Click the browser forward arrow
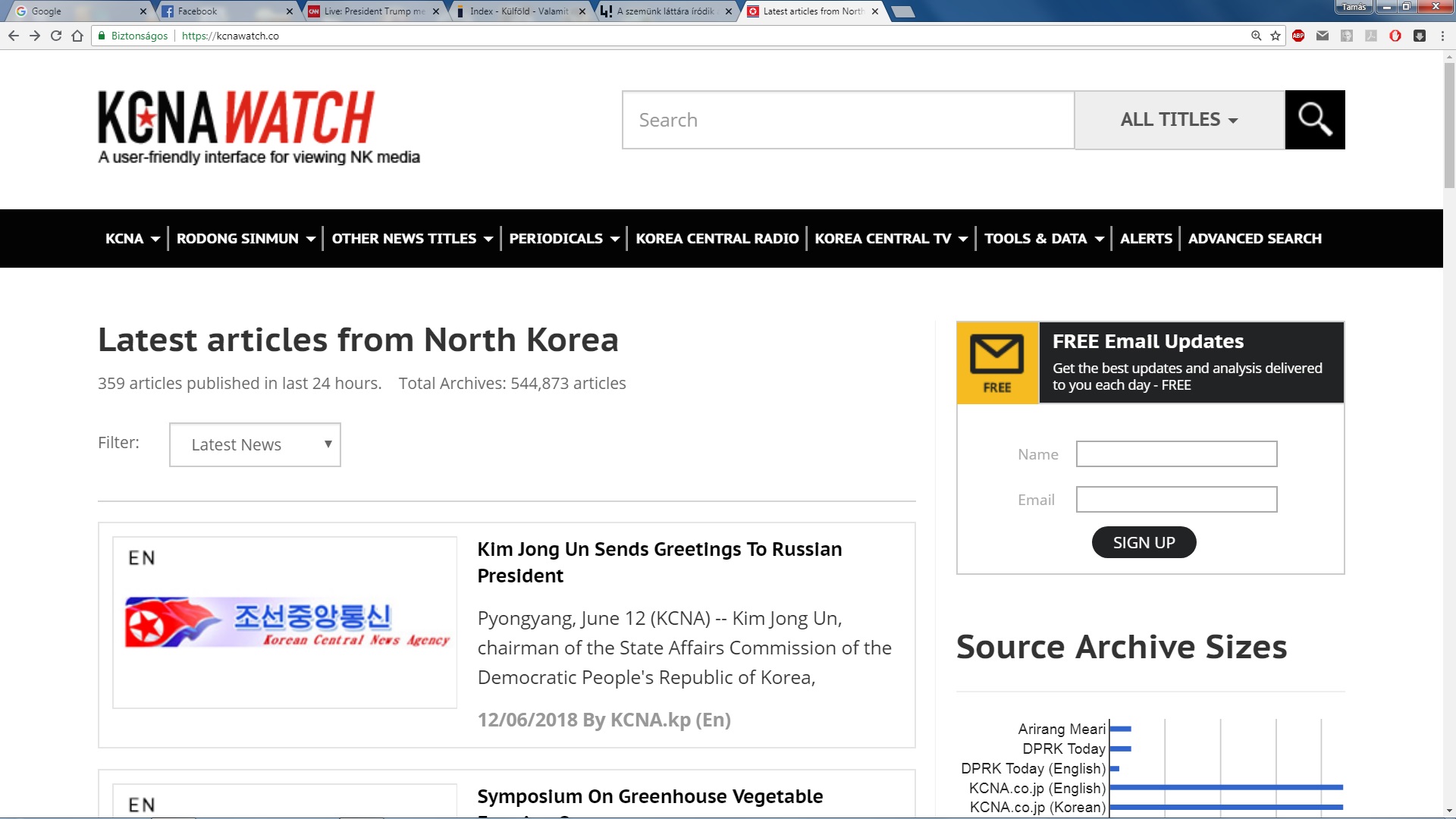This screenshot has height=819, width=1456. click(35, 36)
